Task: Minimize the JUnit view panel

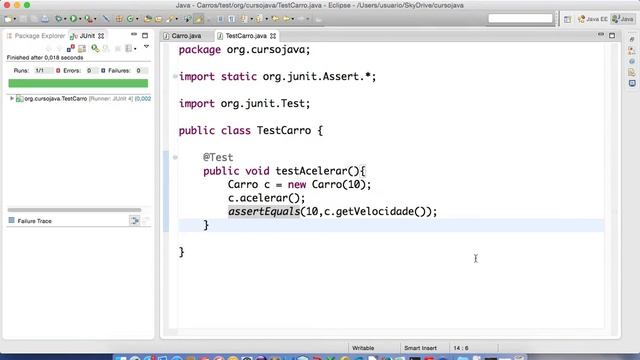Action: point(134,34)
